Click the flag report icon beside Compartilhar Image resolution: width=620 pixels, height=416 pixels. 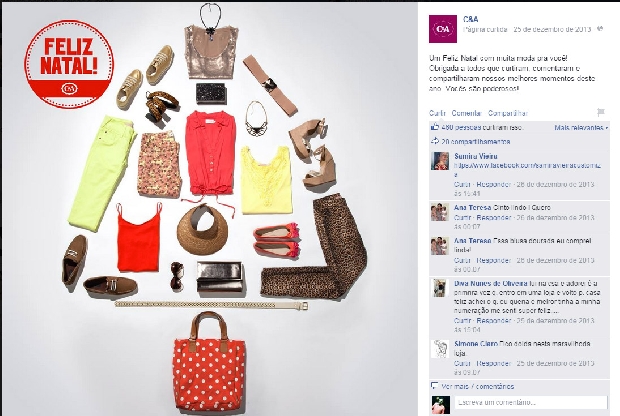[601, 113]
